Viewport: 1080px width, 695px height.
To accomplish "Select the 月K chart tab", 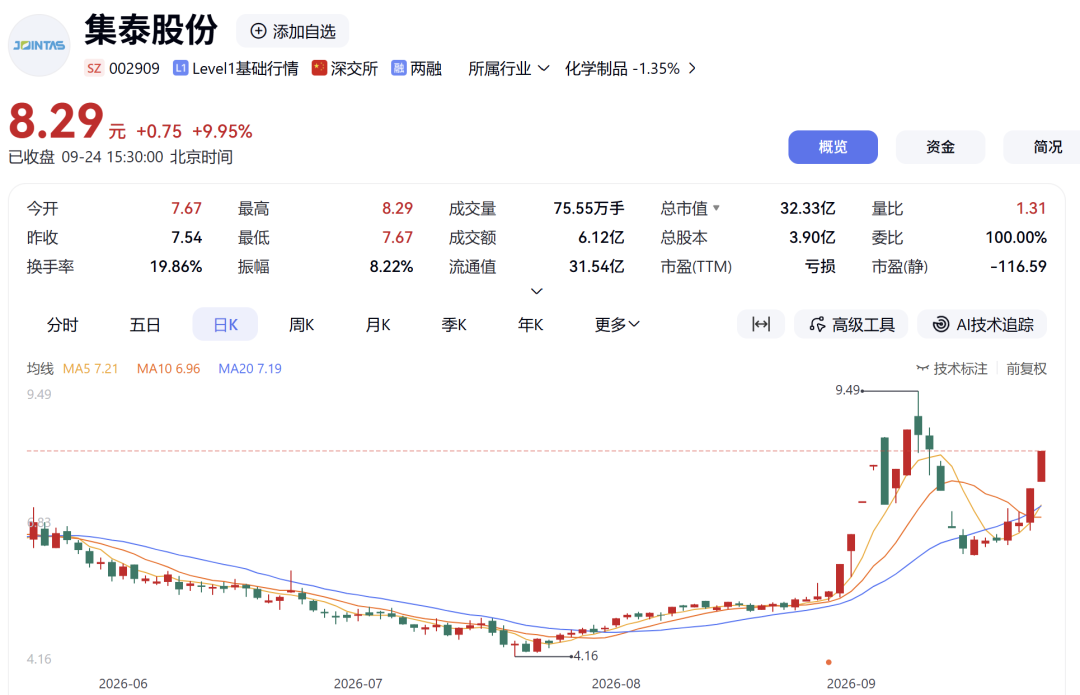I will [x=378, y=324].
